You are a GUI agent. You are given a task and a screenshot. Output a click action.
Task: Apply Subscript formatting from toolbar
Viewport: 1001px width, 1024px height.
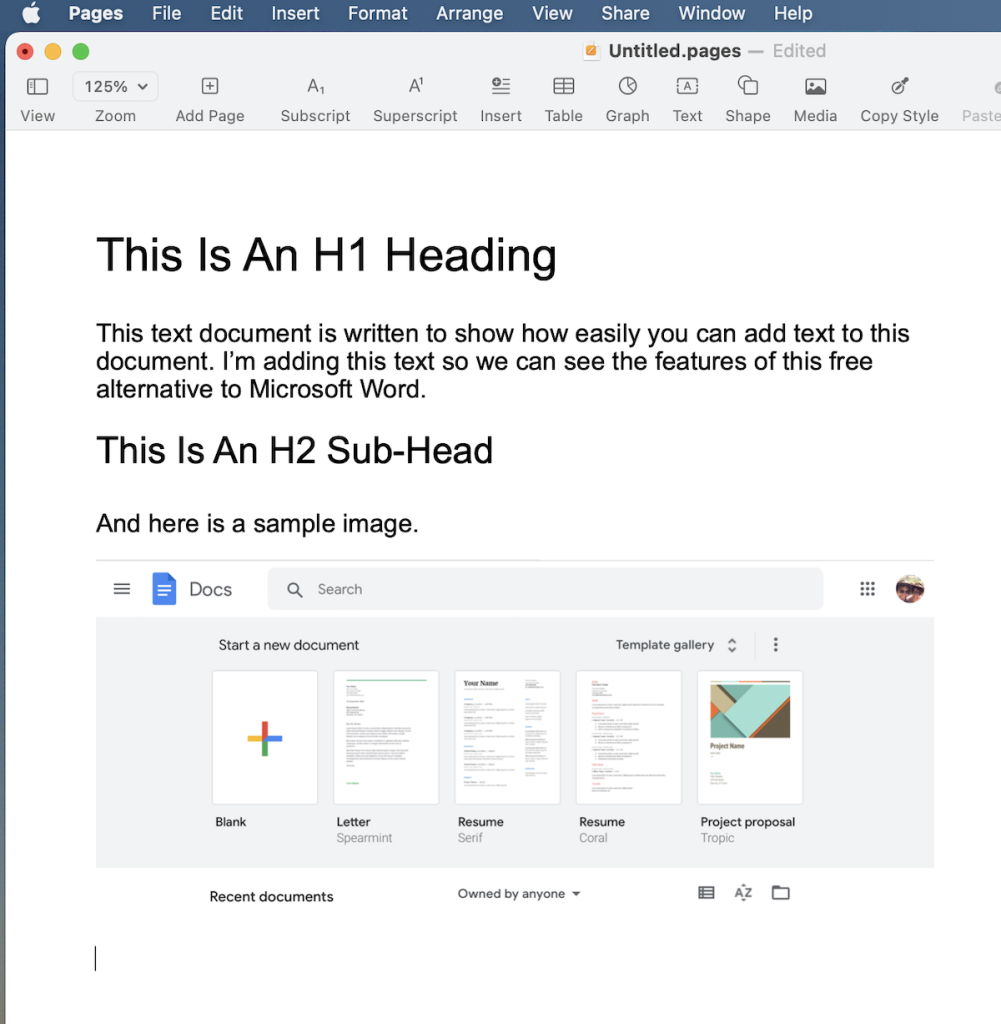point(315,86)
